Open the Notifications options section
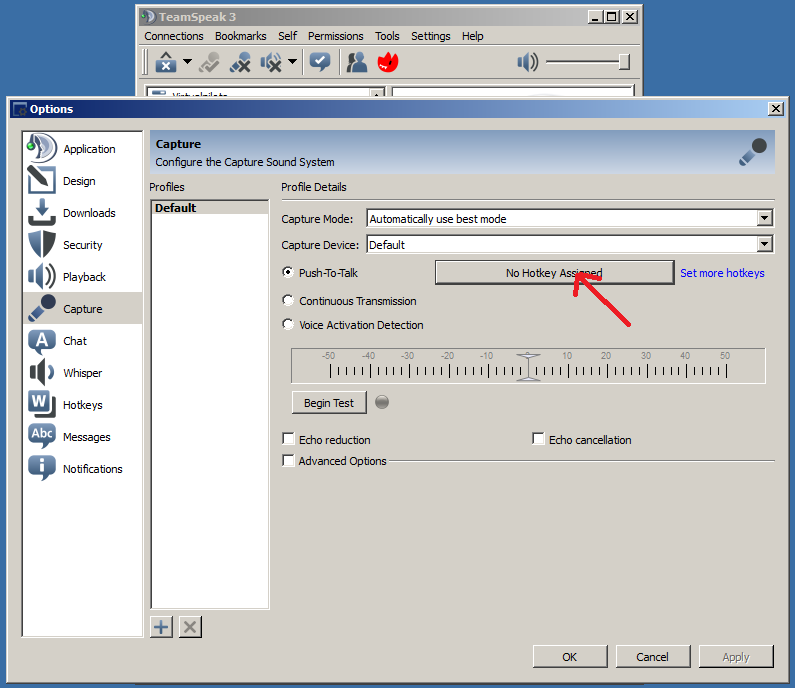This screenshot has height=688, width=795. coord(82,468)
